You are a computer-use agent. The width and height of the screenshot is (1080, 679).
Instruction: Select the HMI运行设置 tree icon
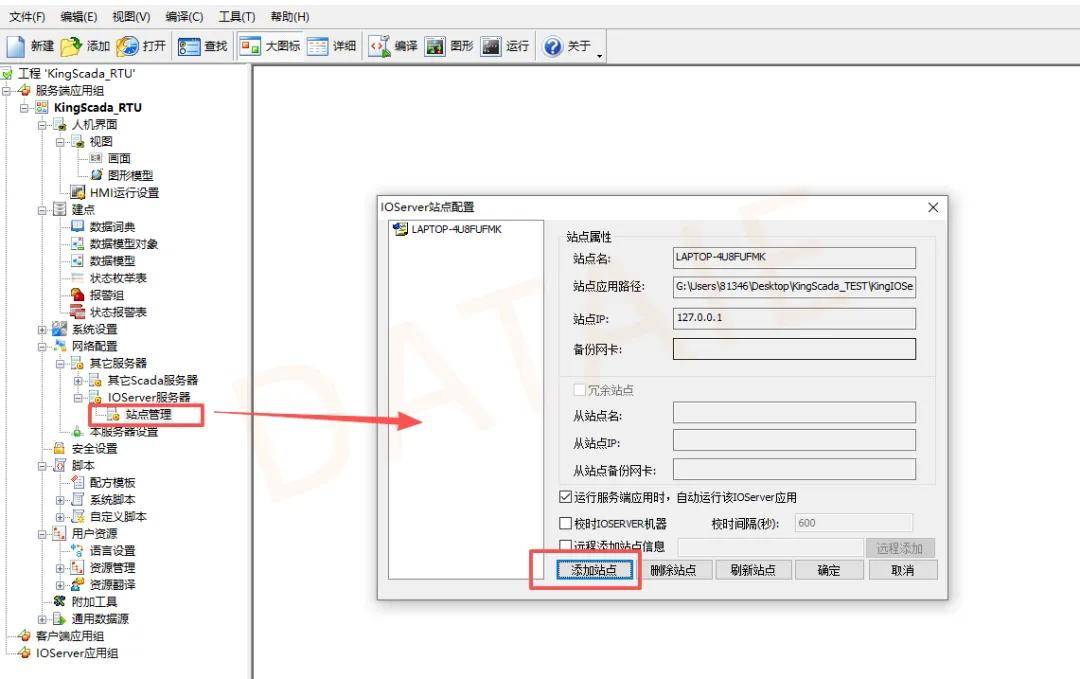click(78, 192)
